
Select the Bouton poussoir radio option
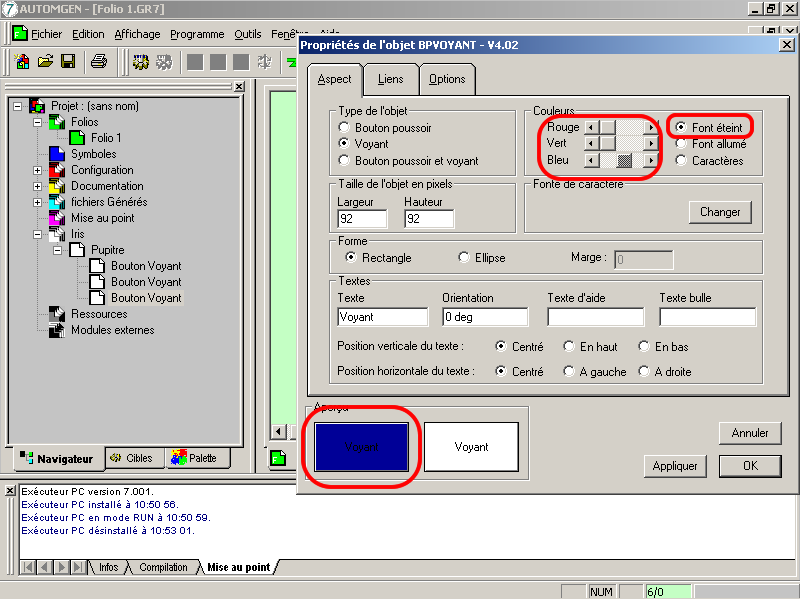point(345,128)
